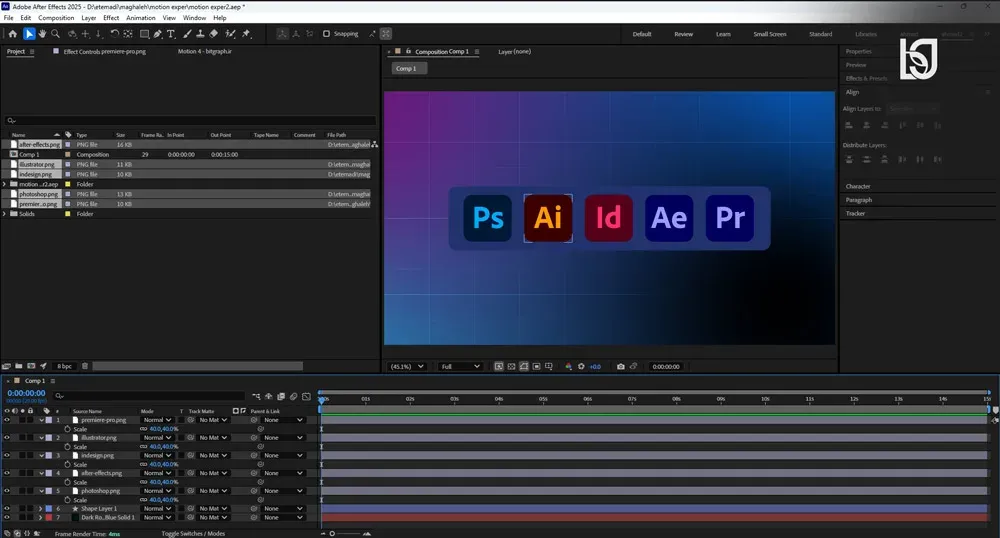Open the Paragraph panel
This screenshot has height=538, width=1000.
(858, 200)
